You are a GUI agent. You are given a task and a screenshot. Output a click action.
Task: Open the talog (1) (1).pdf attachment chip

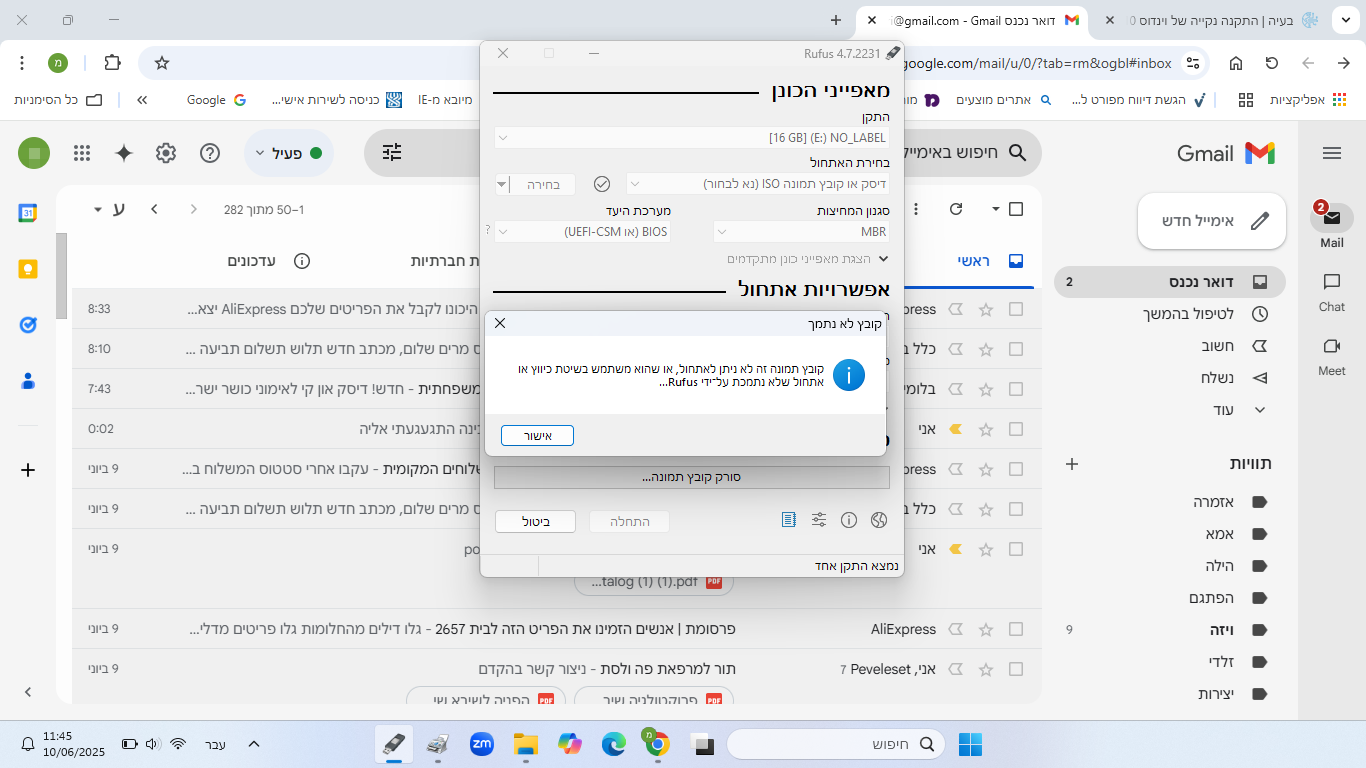[x=656, y=581]
